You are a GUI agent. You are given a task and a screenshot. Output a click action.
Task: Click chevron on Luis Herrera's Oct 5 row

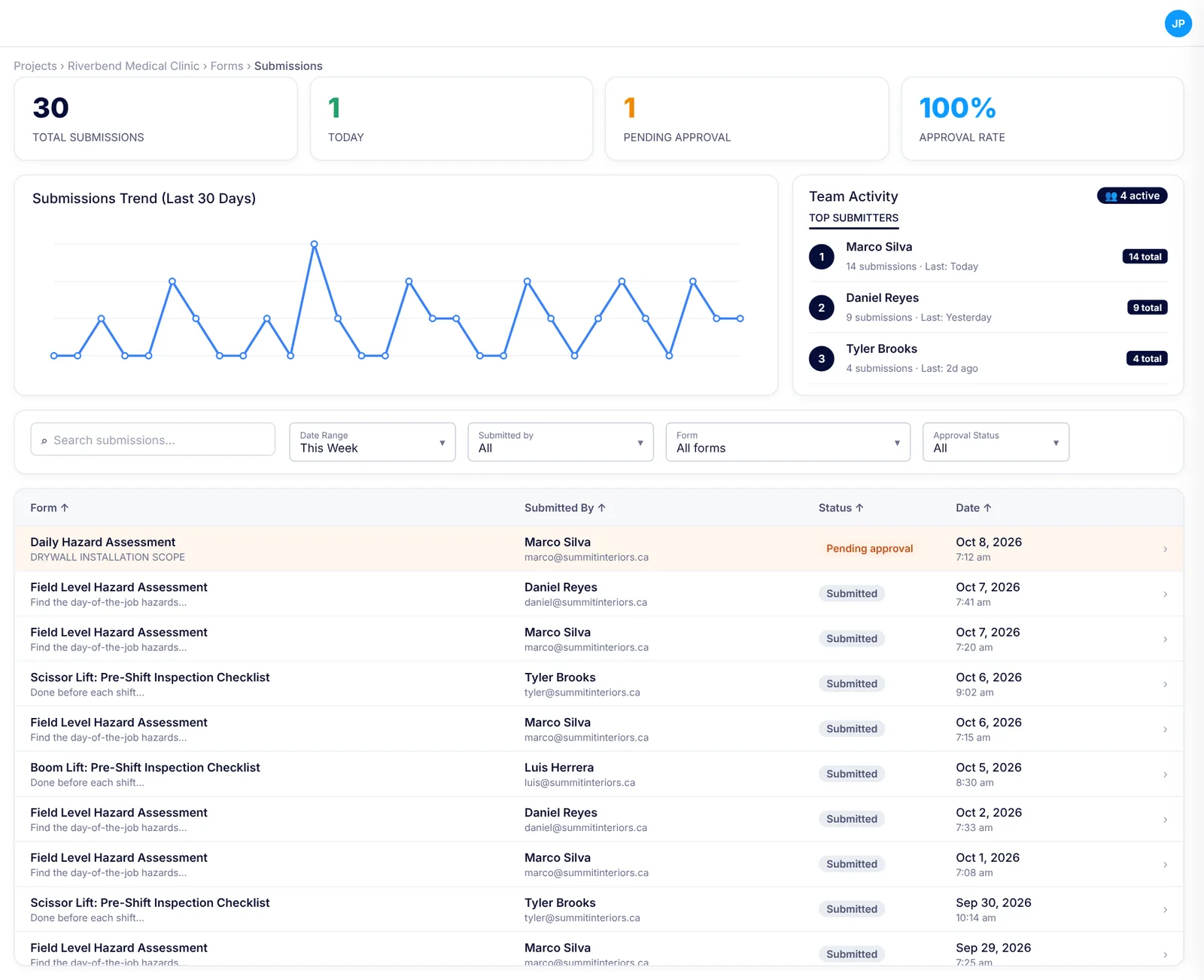pyautogui.click(x=1165, y=775)
